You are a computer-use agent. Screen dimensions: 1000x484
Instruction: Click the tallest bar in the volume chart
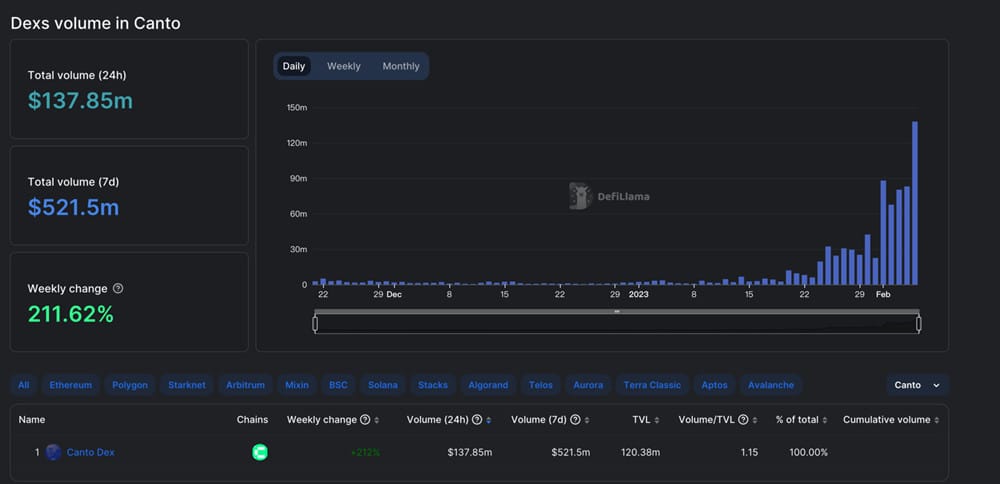915,203
